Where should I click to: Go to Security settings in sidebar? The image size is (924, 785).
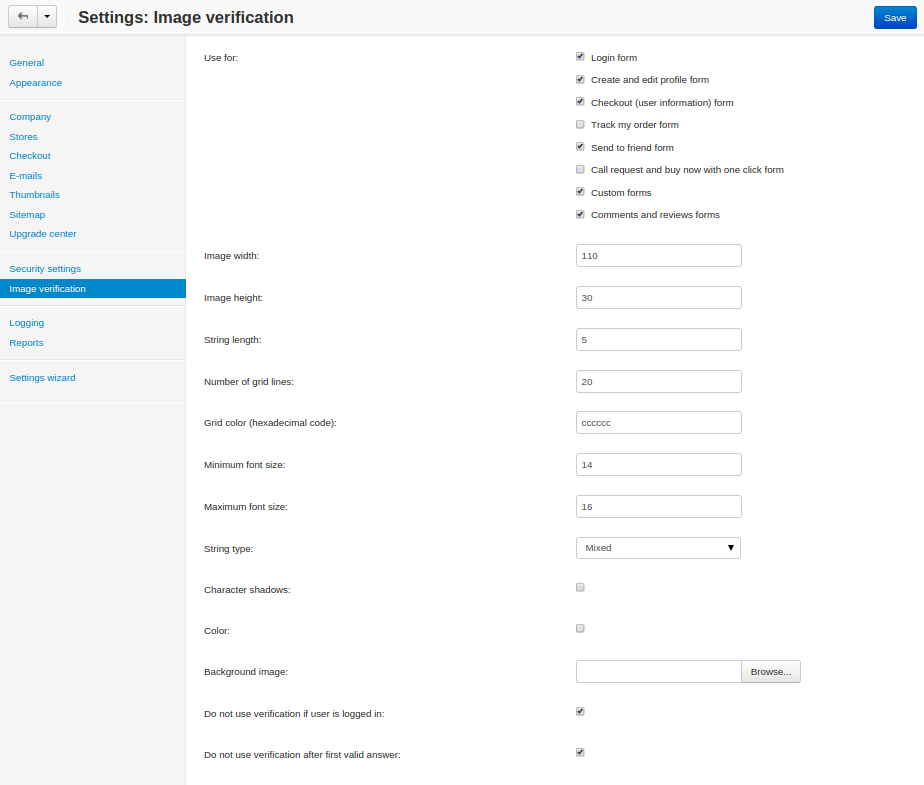pos(45,269)
